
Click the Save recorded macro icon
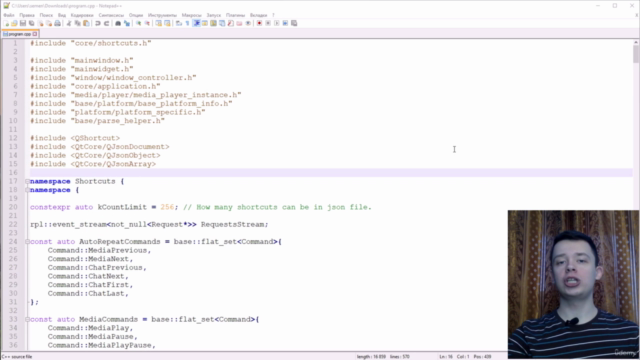coord(294,23)
